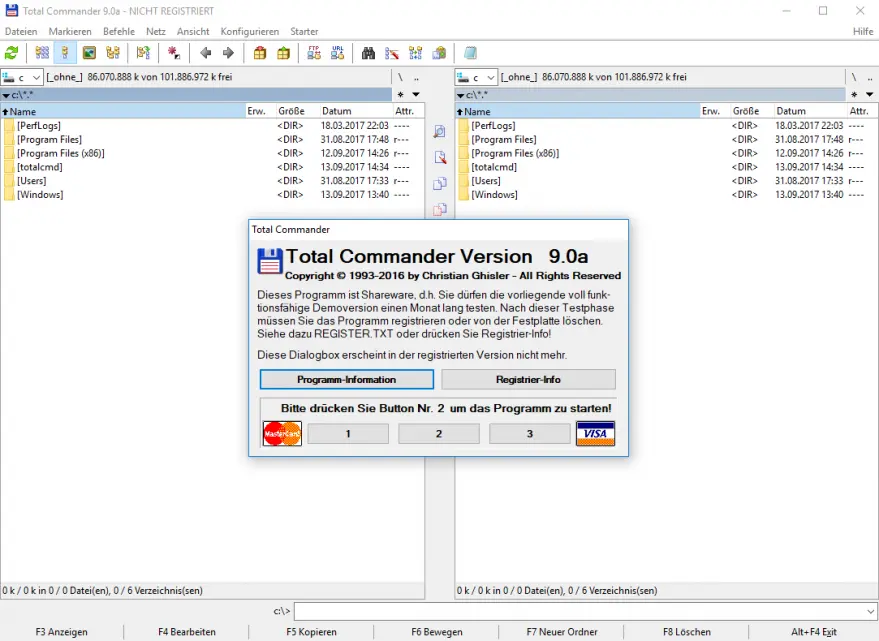Click button number 1 in the dialog

tap(348, 434)
